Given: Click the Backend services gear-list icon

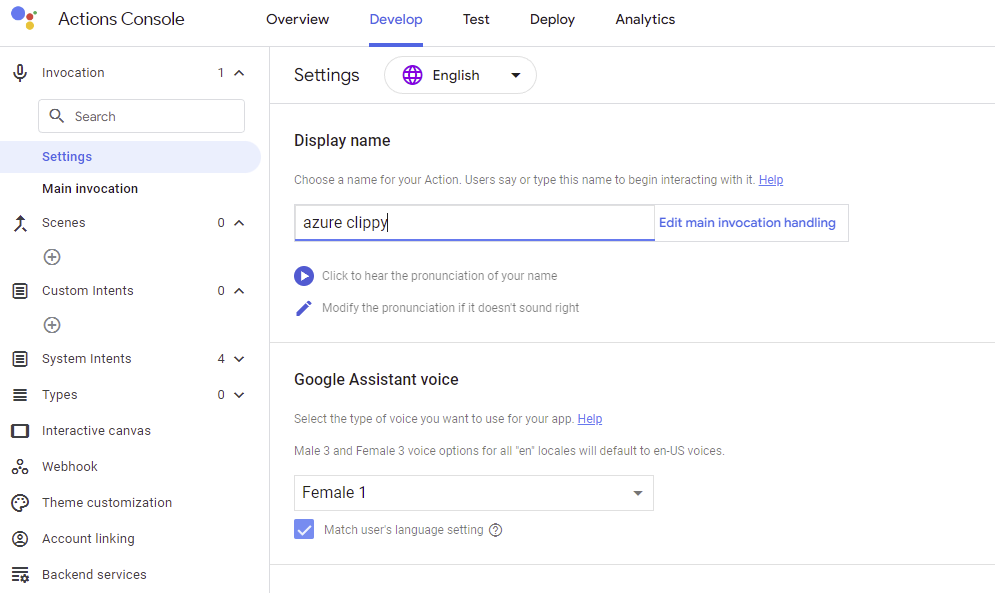Looking at the screenshot, I should [20, 575].
